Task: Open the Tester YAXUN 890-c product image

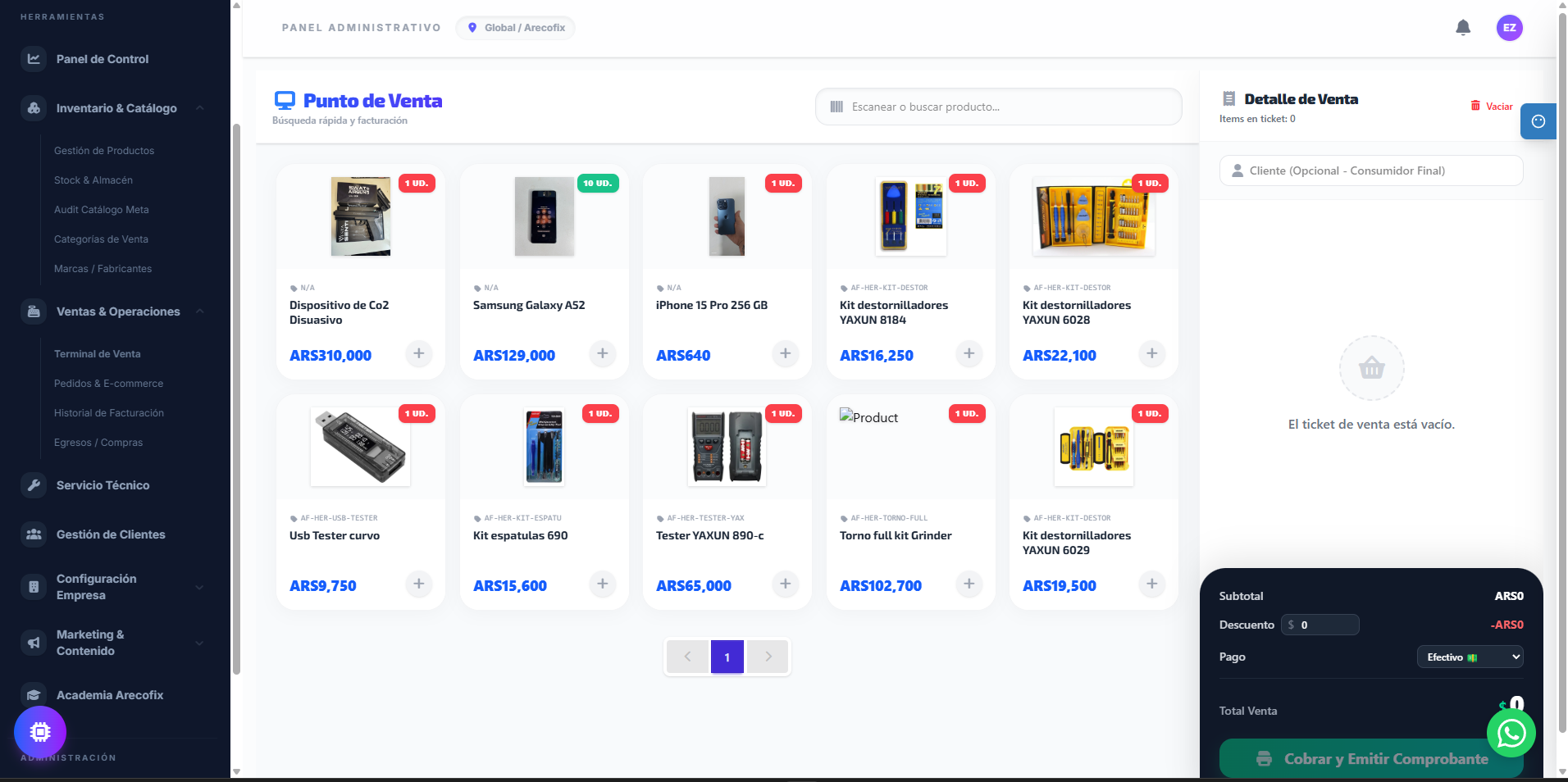Action: (727, 447)
